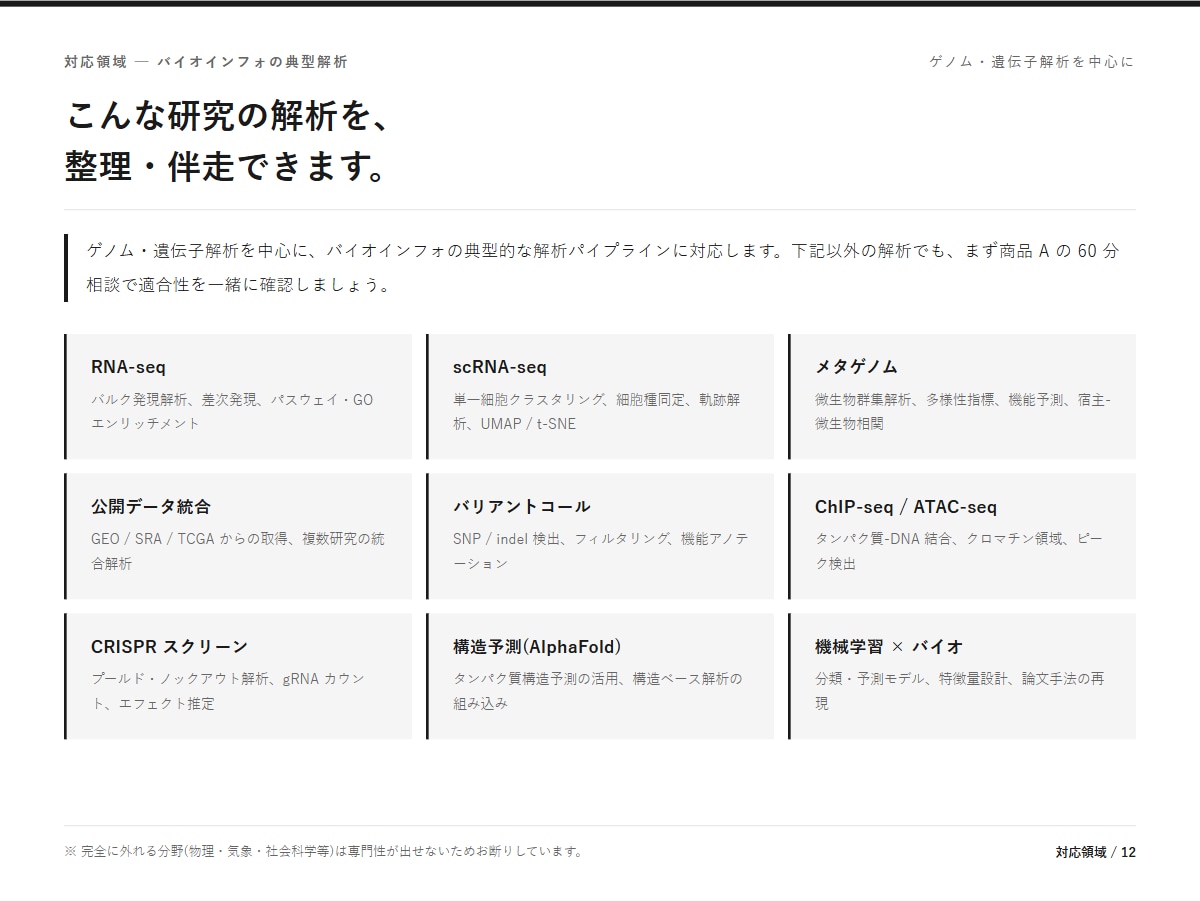Image resolution: width=1200 pixels, height=901 pixels.
Task: Select the 分類・予測モデル description text
Action: [960, 691]
